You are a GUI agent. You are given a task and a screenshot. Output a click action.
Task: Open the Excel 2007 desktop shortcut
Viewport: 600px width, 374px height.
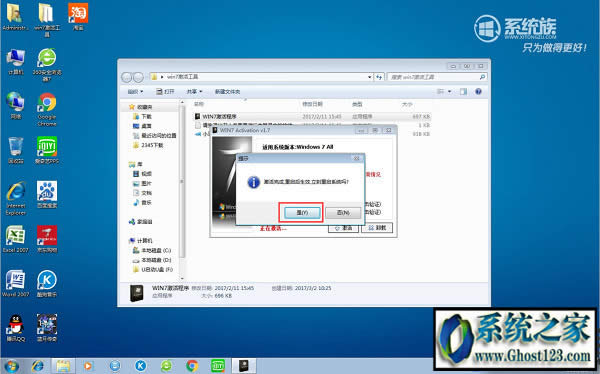[15, 239]
